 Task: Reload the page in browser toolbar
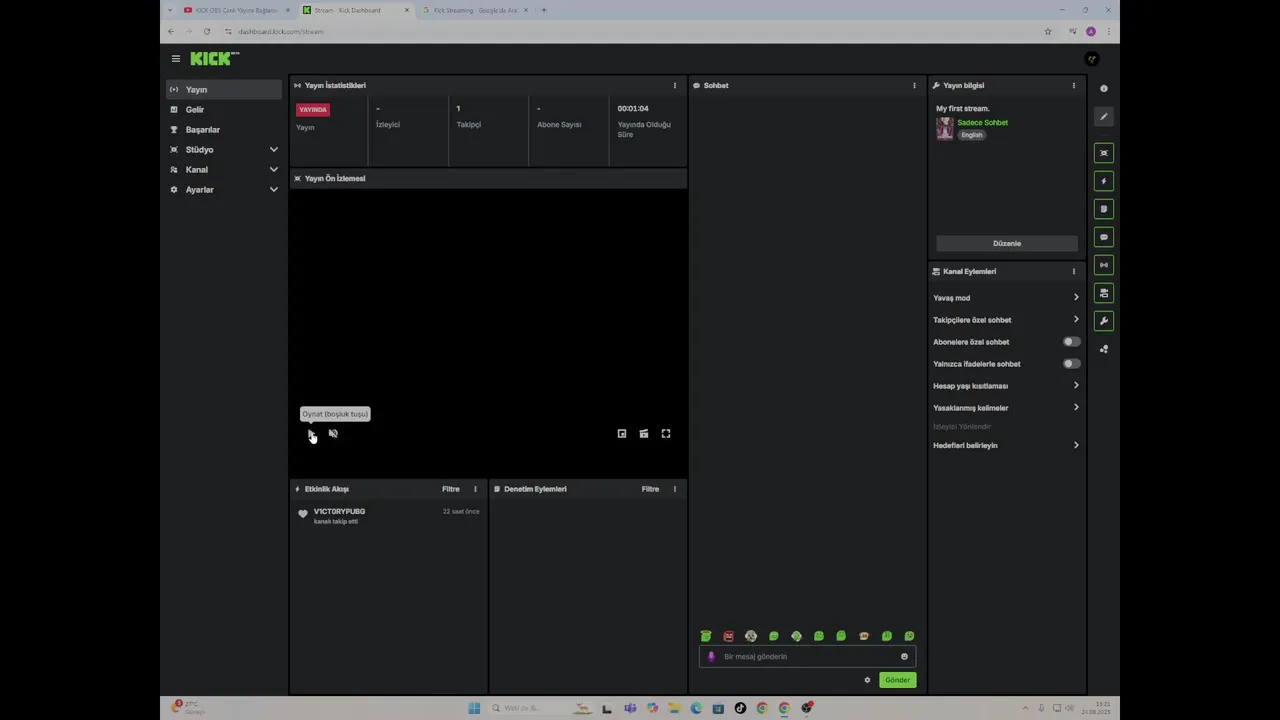tap(207, 32)
